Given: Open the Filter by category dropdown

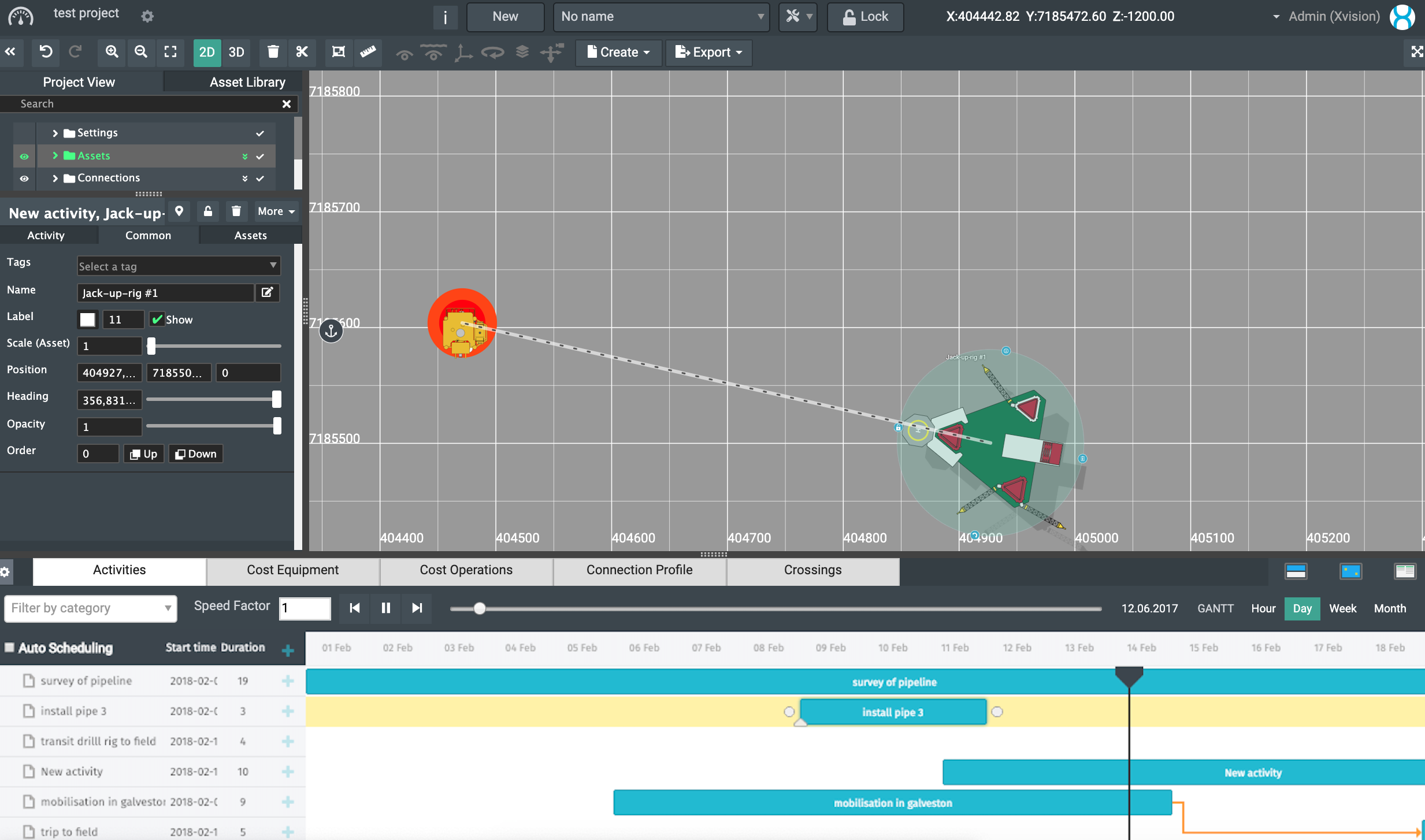Looking at the screenshot, I should coord(91,608).
